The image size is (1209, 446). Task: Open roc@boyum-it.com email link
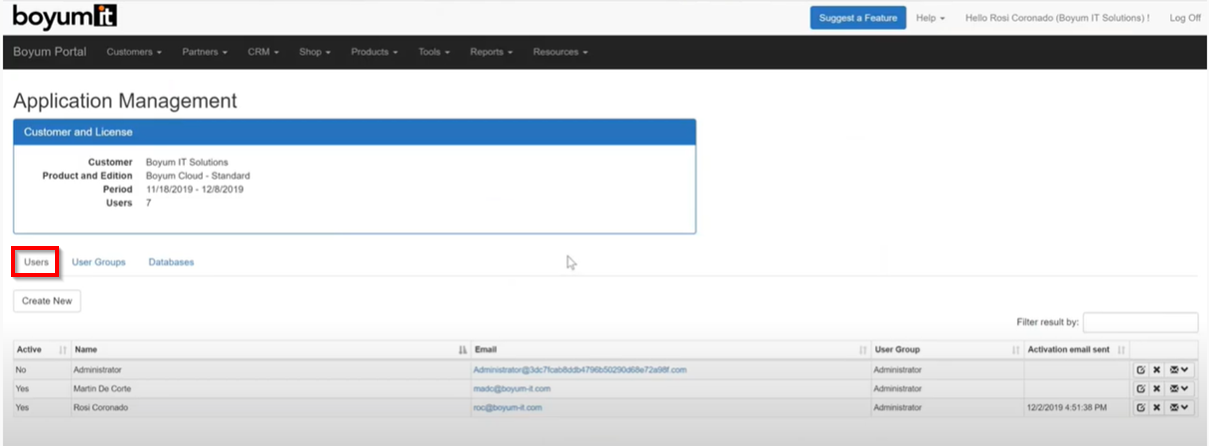pyautogui.click(x=507, y=408)
